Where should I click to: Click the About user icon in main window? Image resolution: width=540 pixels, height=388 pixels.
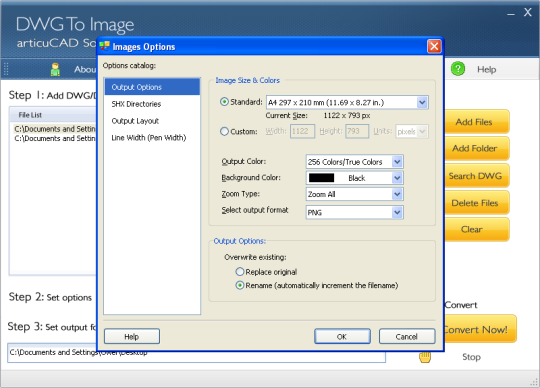[x=55, y=69]
